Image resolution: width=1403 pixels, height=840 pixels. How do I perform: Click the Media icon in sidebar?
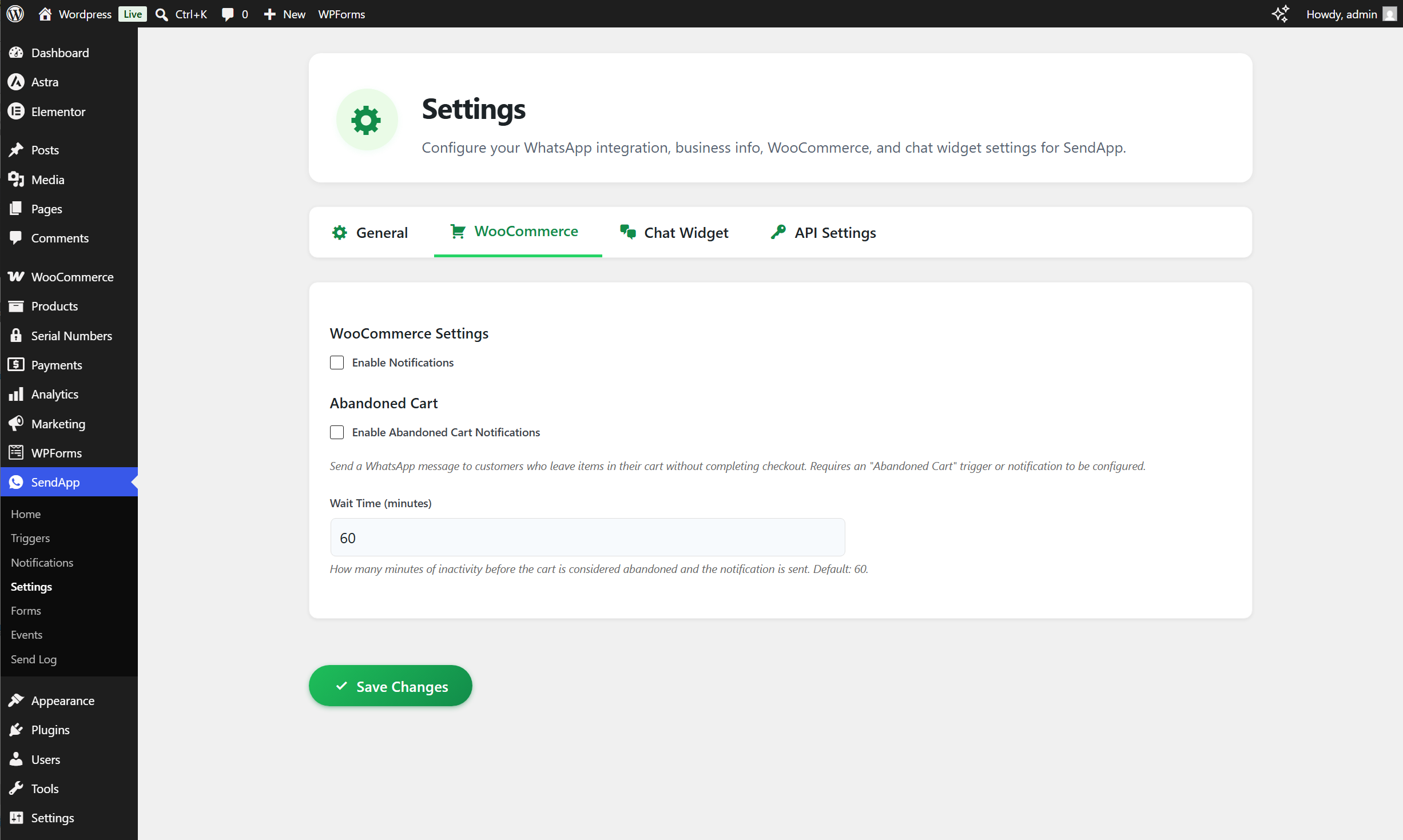point(16,180)
